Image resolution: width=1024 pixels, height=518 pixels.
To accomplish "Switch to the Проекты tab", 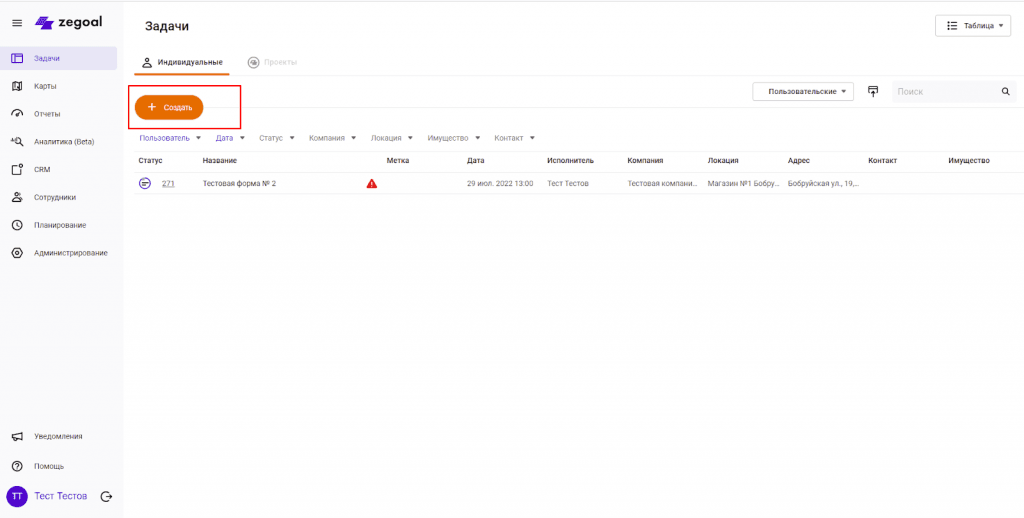I will 272,63.
